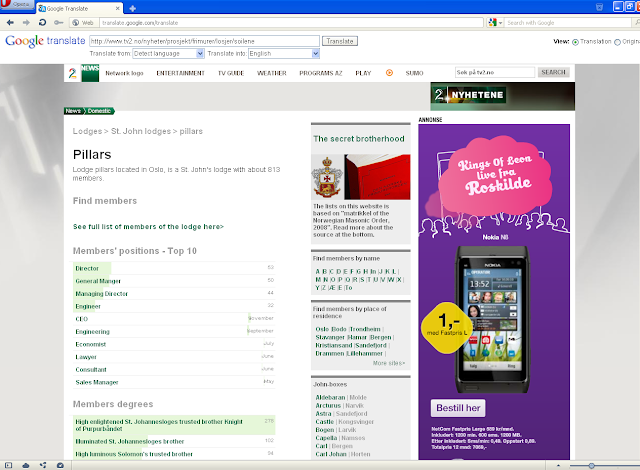Click the tv2.no site search box

(495, 72)
